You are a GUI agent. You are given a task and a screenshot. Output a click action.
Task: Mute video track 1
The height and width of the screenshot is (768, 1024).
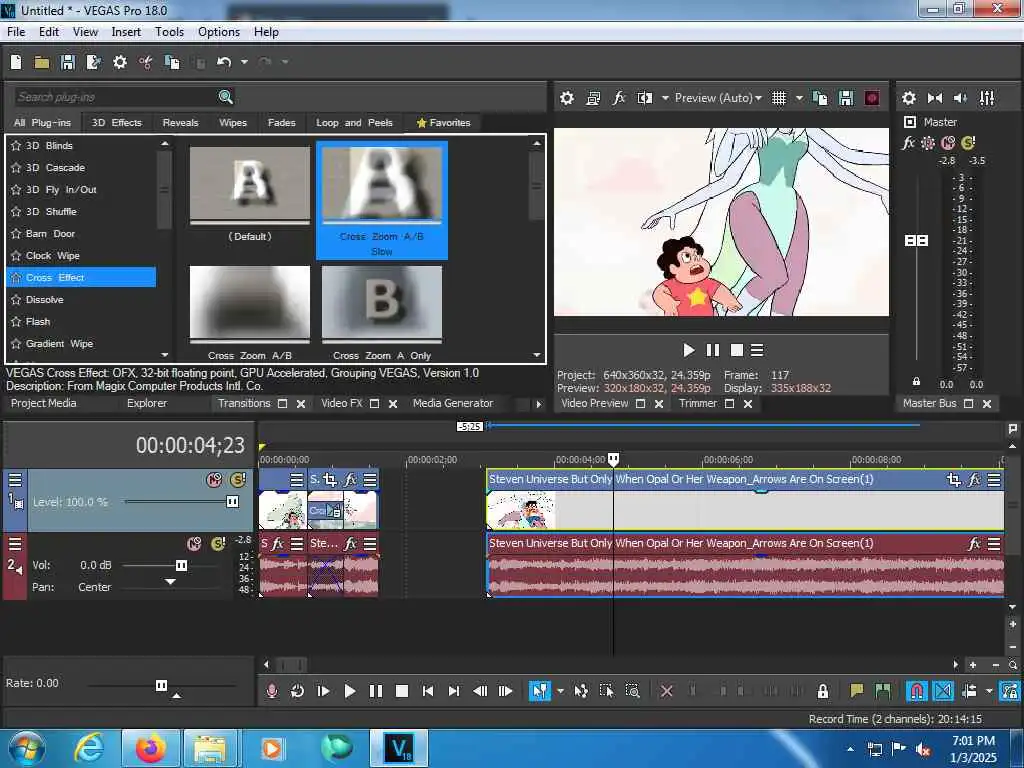[214, 480]
